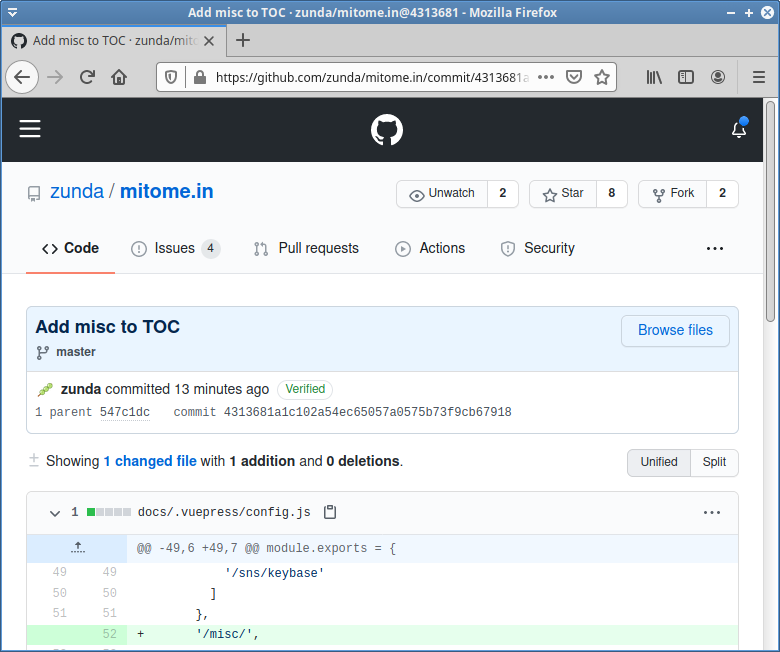Save page to Pocket

click(x=574, y=77)
